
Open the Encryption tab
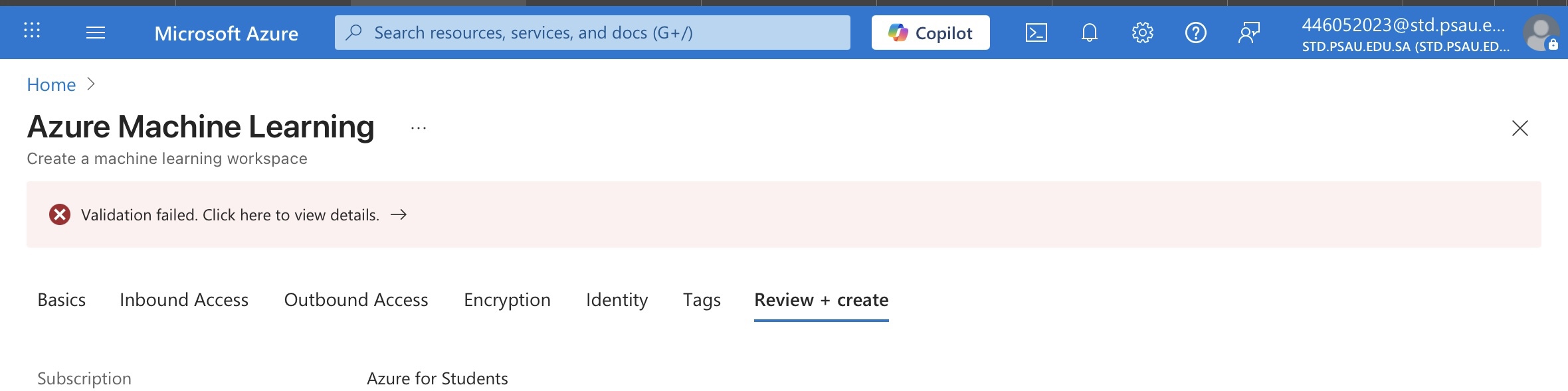508,300
